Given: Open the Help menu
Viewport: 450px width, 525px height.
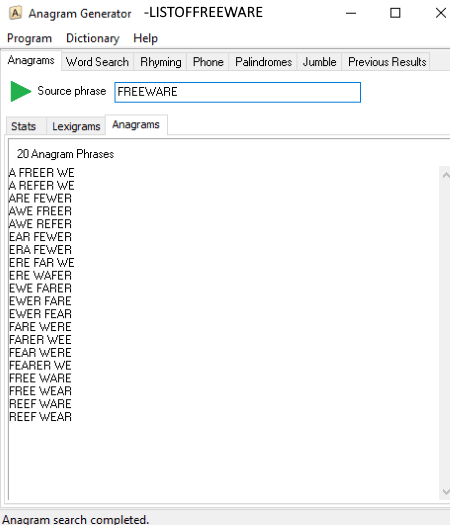Looking at the screenshot, I should coord(145,38).
